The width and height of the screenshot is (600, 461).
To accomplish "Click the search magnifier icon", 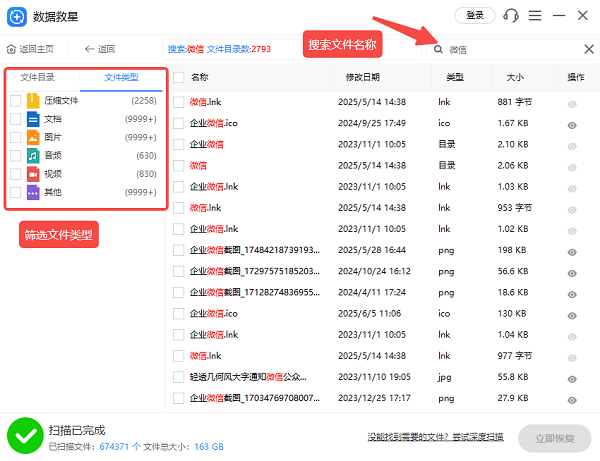I will (x=438, y=49).
